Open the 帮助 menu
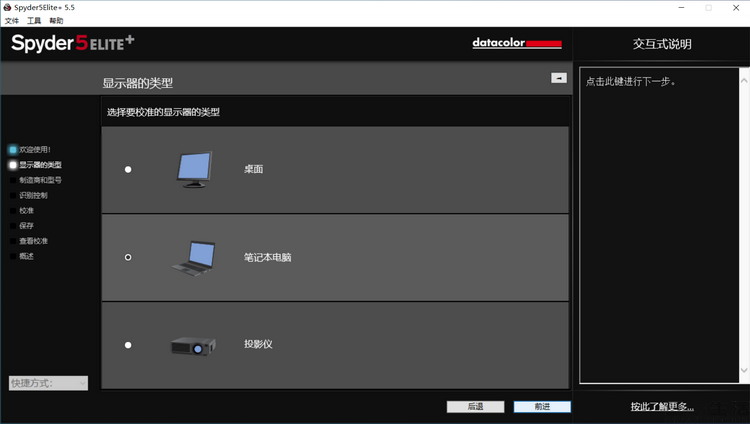Image resolution: width=750 pixels, height=424 pixels. point(56,21)
